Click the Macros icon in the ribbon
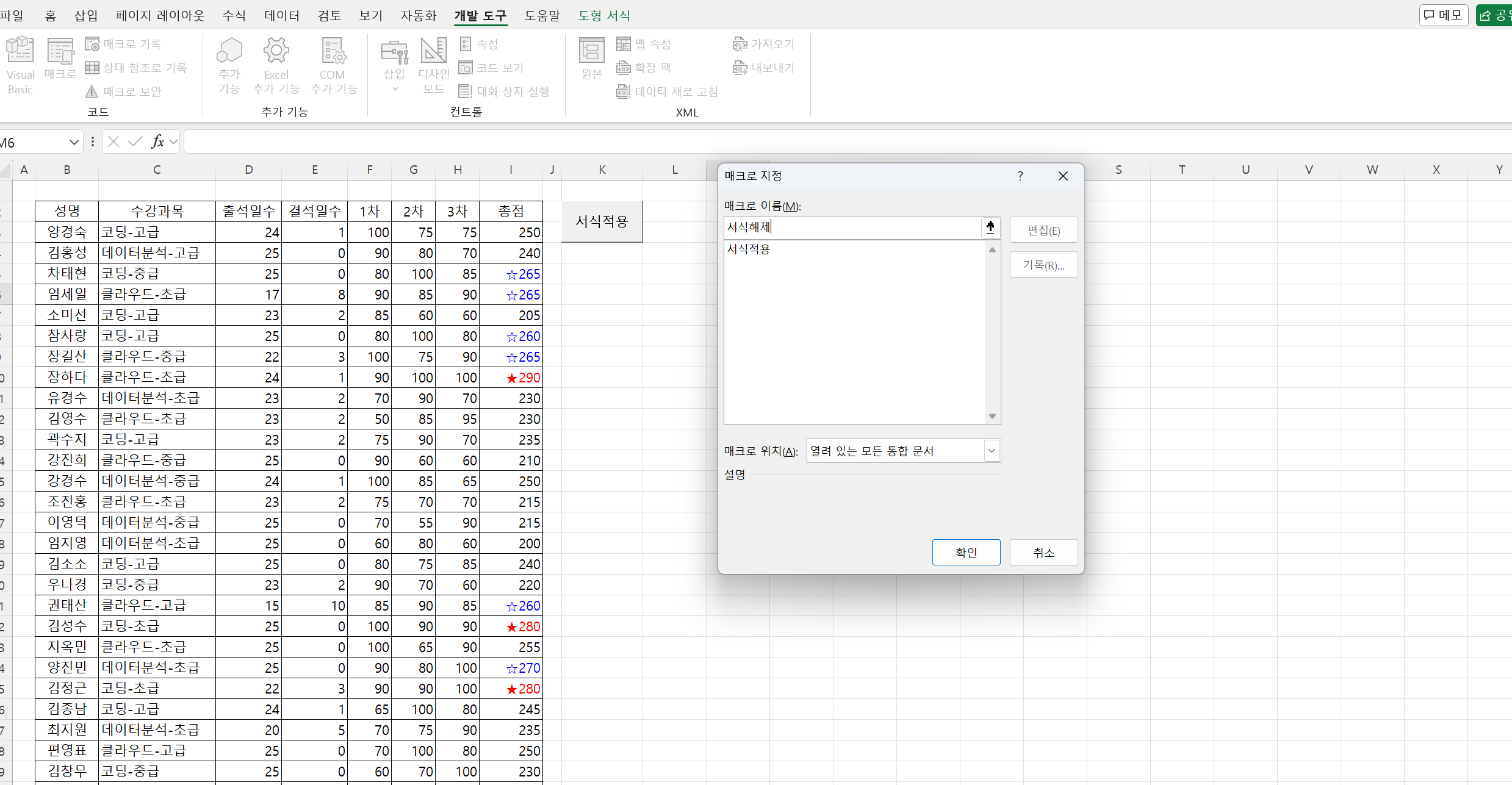 click(60, 51)
